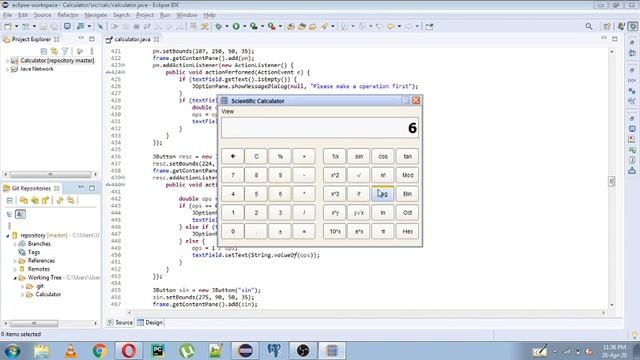Click the OBS icon in the taskbar

coord(303,351)
